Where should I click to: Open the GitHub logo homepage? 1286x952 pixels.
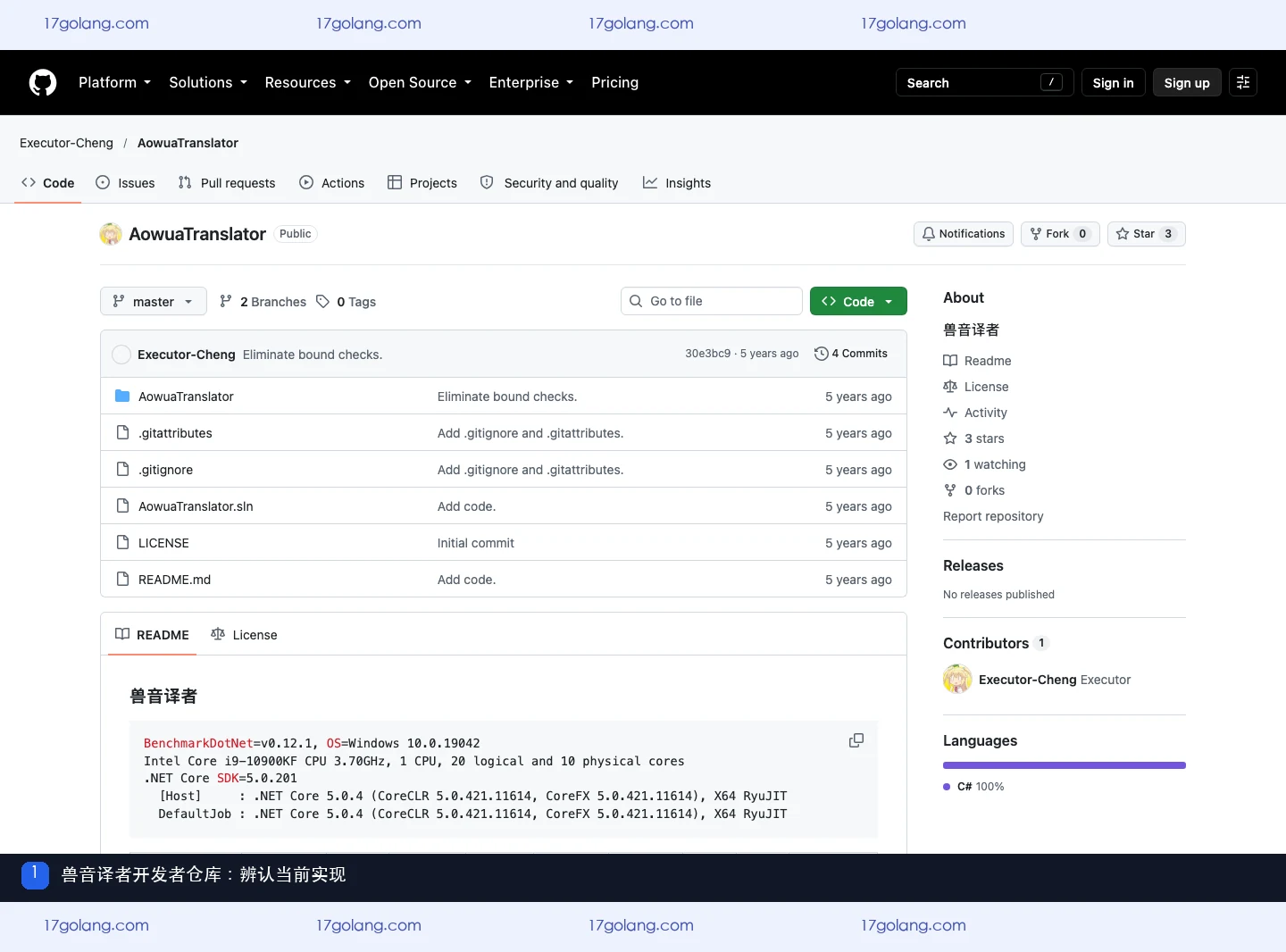tap(43, 82)
